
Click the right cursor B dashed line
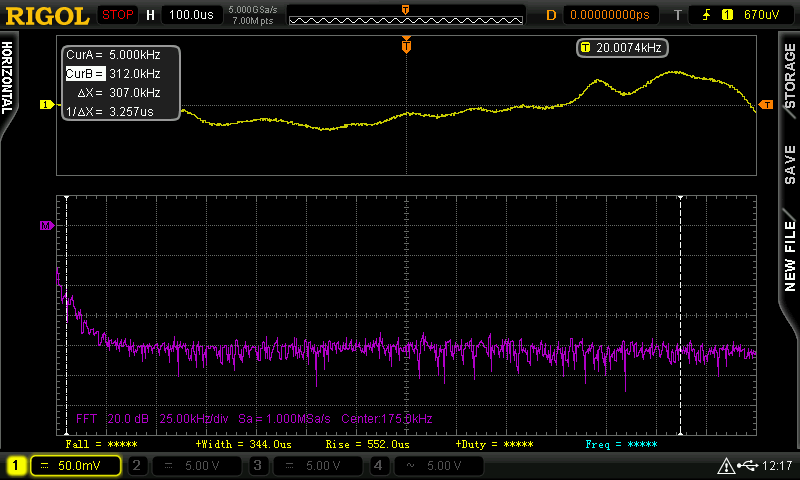(x=680, y=315)
